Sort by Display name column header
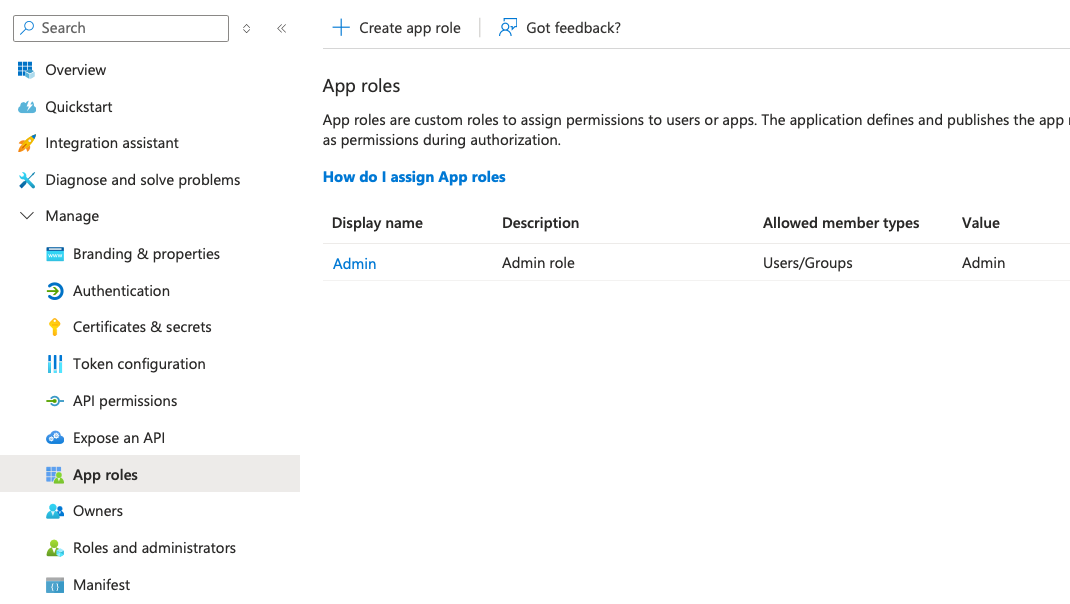Screen dimensions: 1070x604 pyautogui.click(x=377, y=223)
